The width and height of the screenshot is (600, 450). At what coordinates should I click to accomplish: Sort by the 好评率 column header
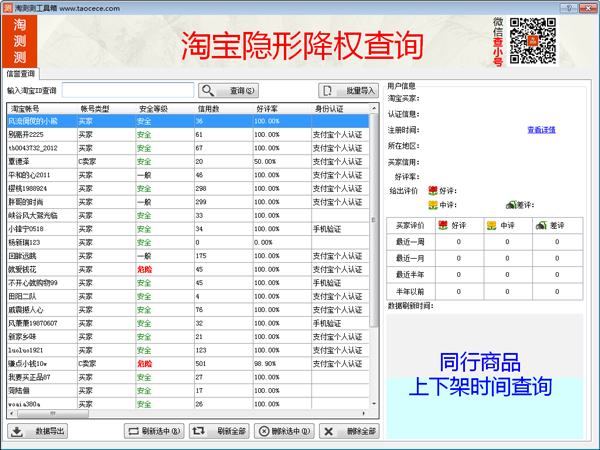click(282, 109)
